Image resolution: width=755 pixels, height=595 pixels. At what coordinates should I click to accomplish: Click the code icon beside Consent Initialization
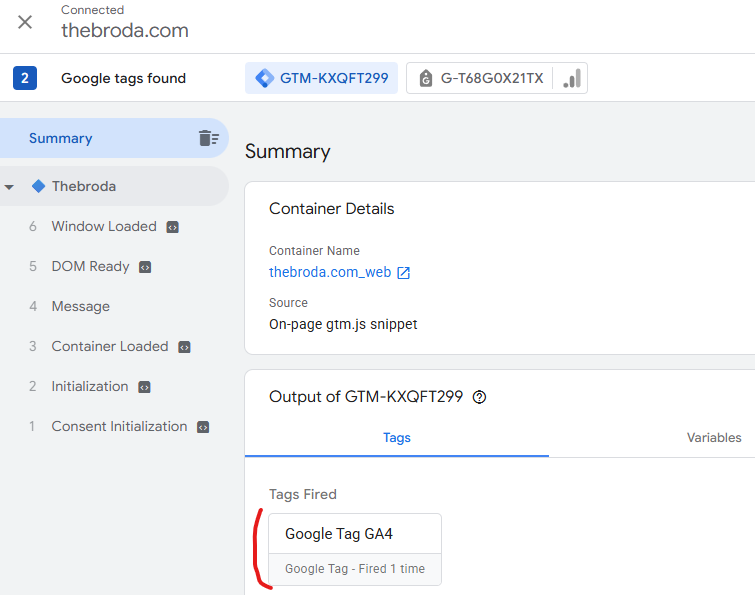pos(203,427)
